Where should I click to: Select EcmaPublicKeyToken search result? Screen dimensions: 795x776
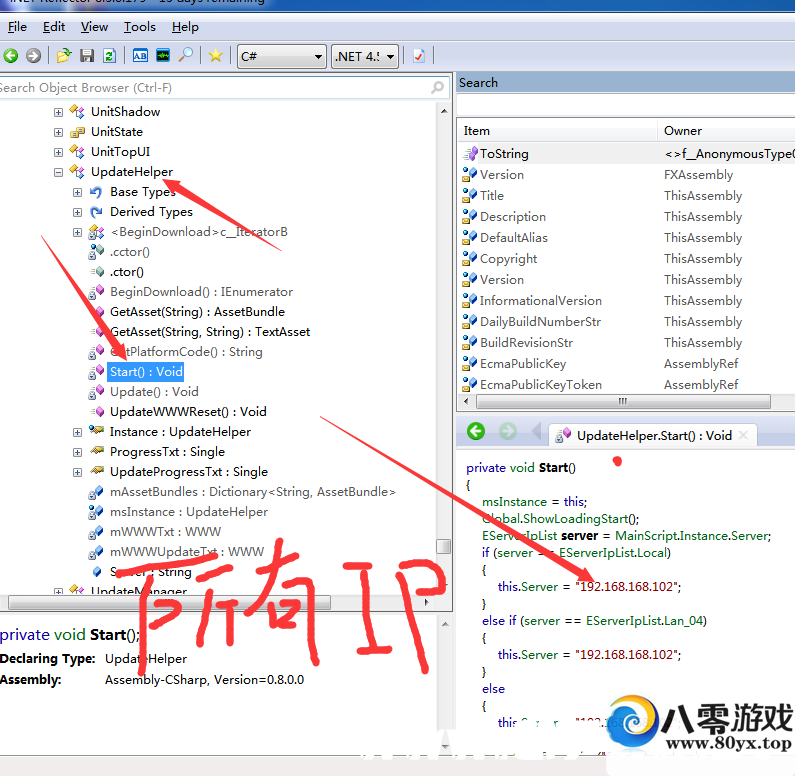coord(541,385)
